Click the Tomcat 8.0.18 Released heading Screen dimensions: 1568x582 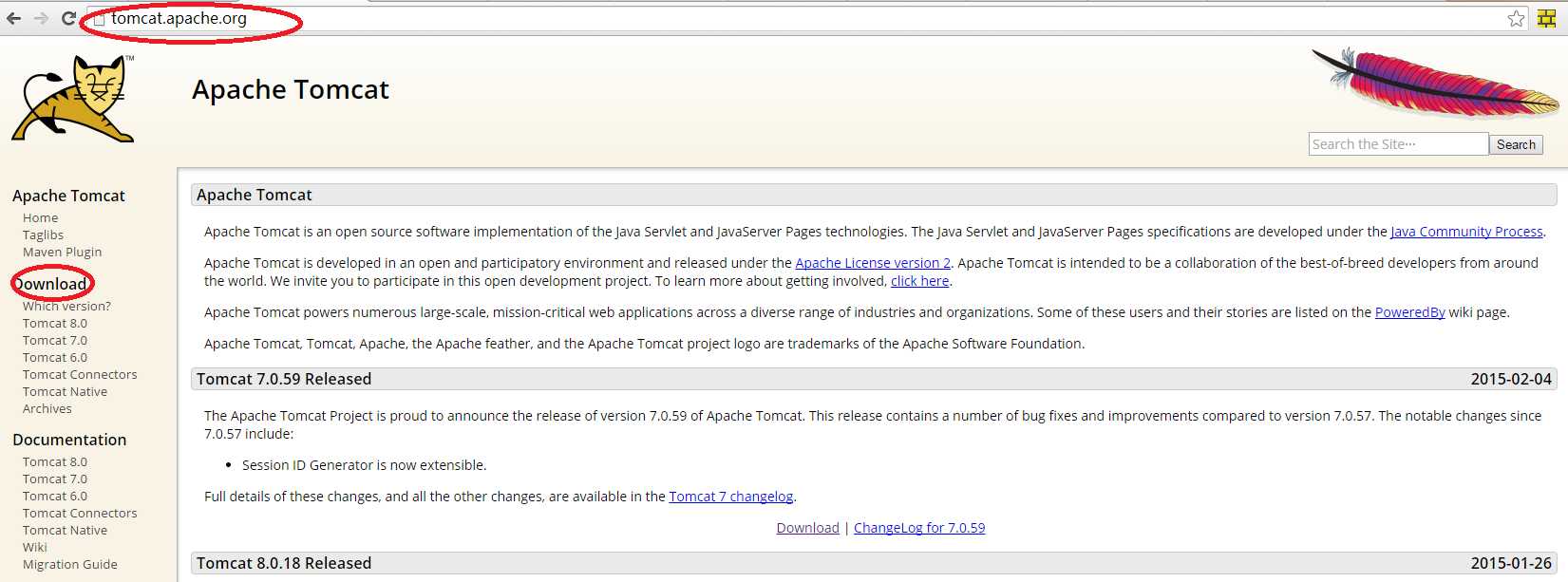click(x=284, y=563)
